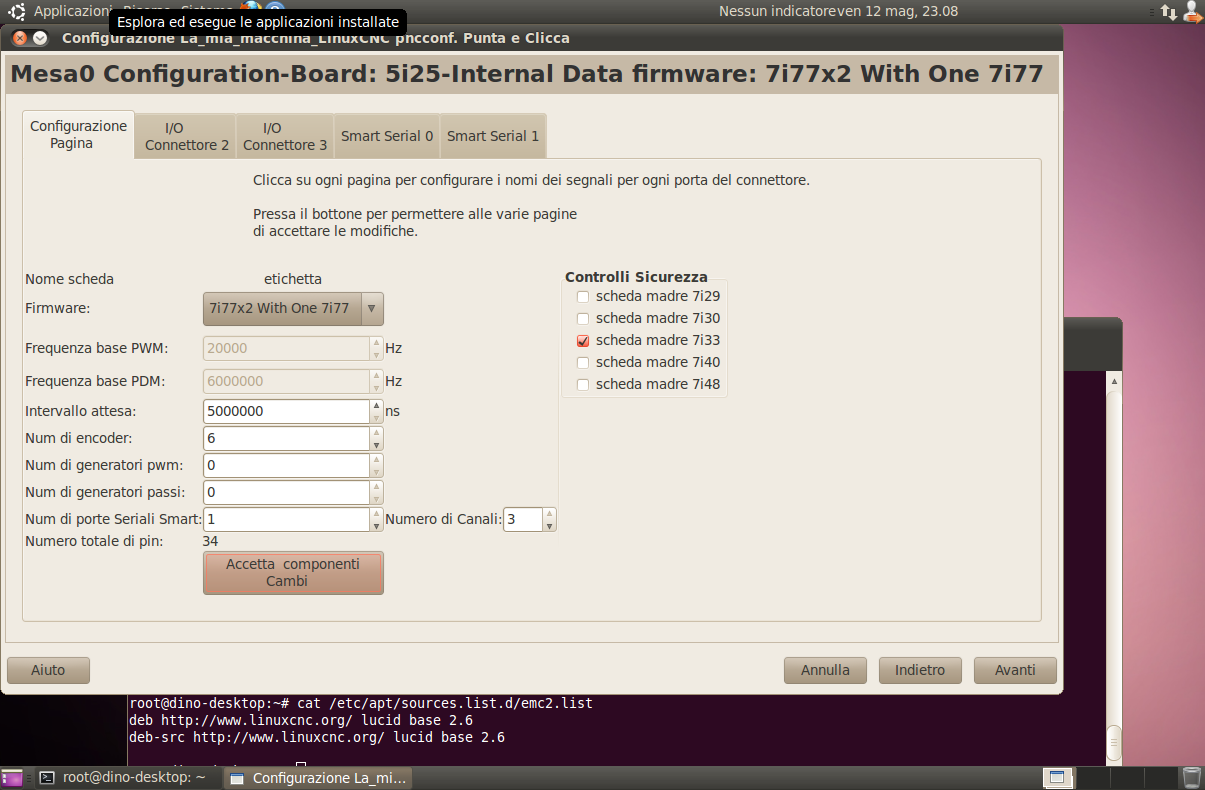
Task: Close the pncconf configuration window
Action: (20, 38)
